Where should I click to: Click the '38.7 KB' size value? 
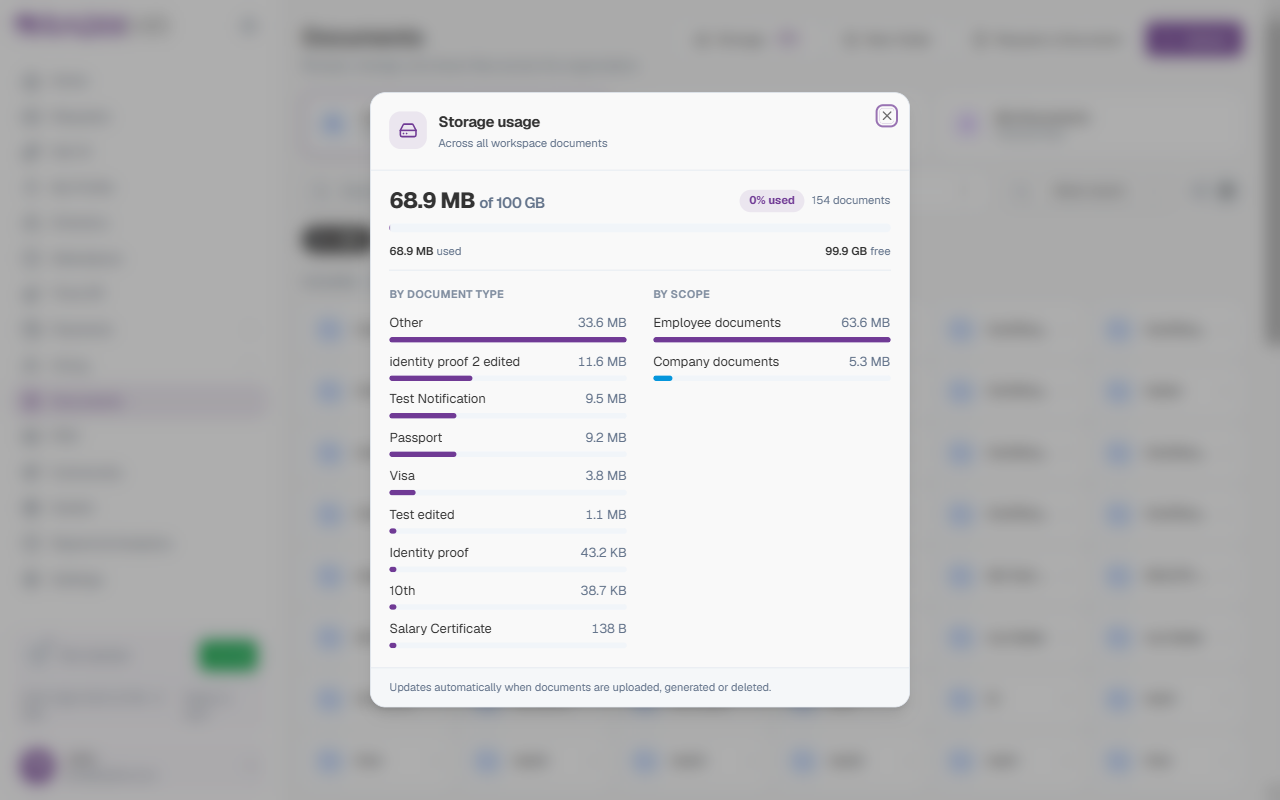tap(604, 591)
